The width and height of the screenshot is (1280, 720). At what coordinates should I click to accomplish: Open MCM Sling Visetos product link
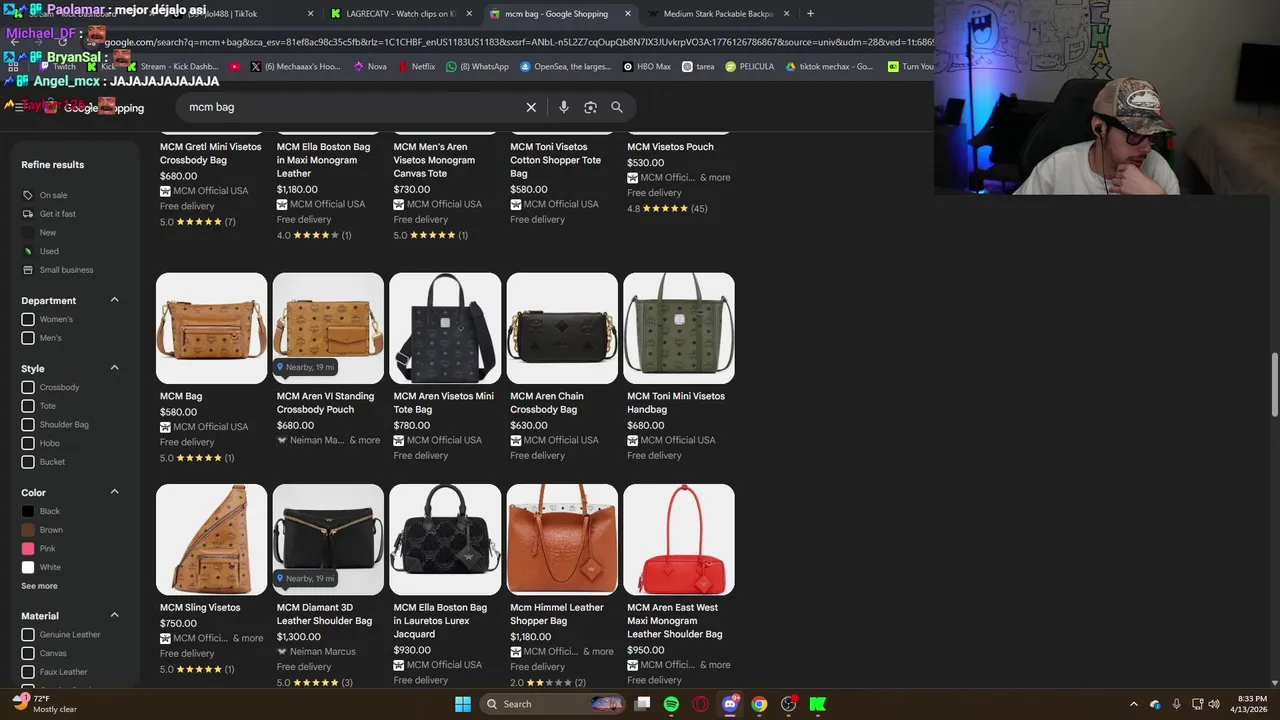click(x=200, y=607)
